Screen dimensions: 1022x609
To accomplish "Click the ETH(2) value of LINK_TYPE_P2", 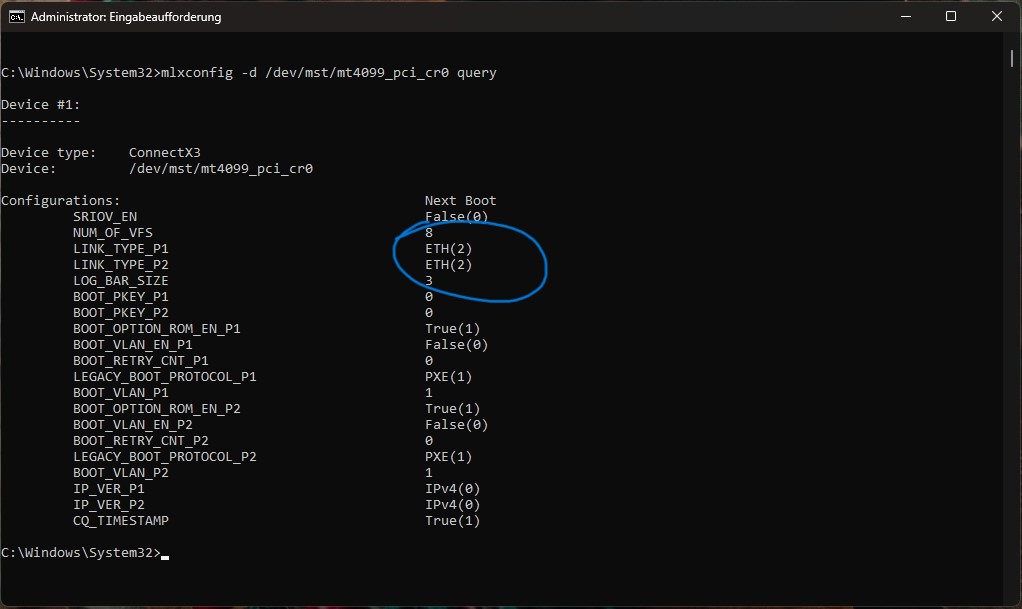I will click(448, 264).
